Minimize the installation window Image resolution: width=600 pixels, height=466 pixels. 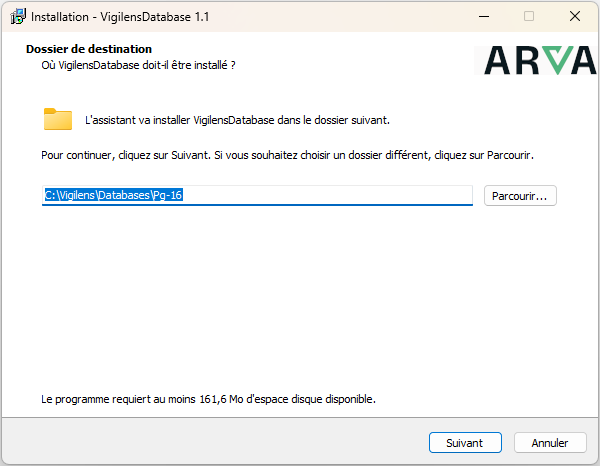484,16
